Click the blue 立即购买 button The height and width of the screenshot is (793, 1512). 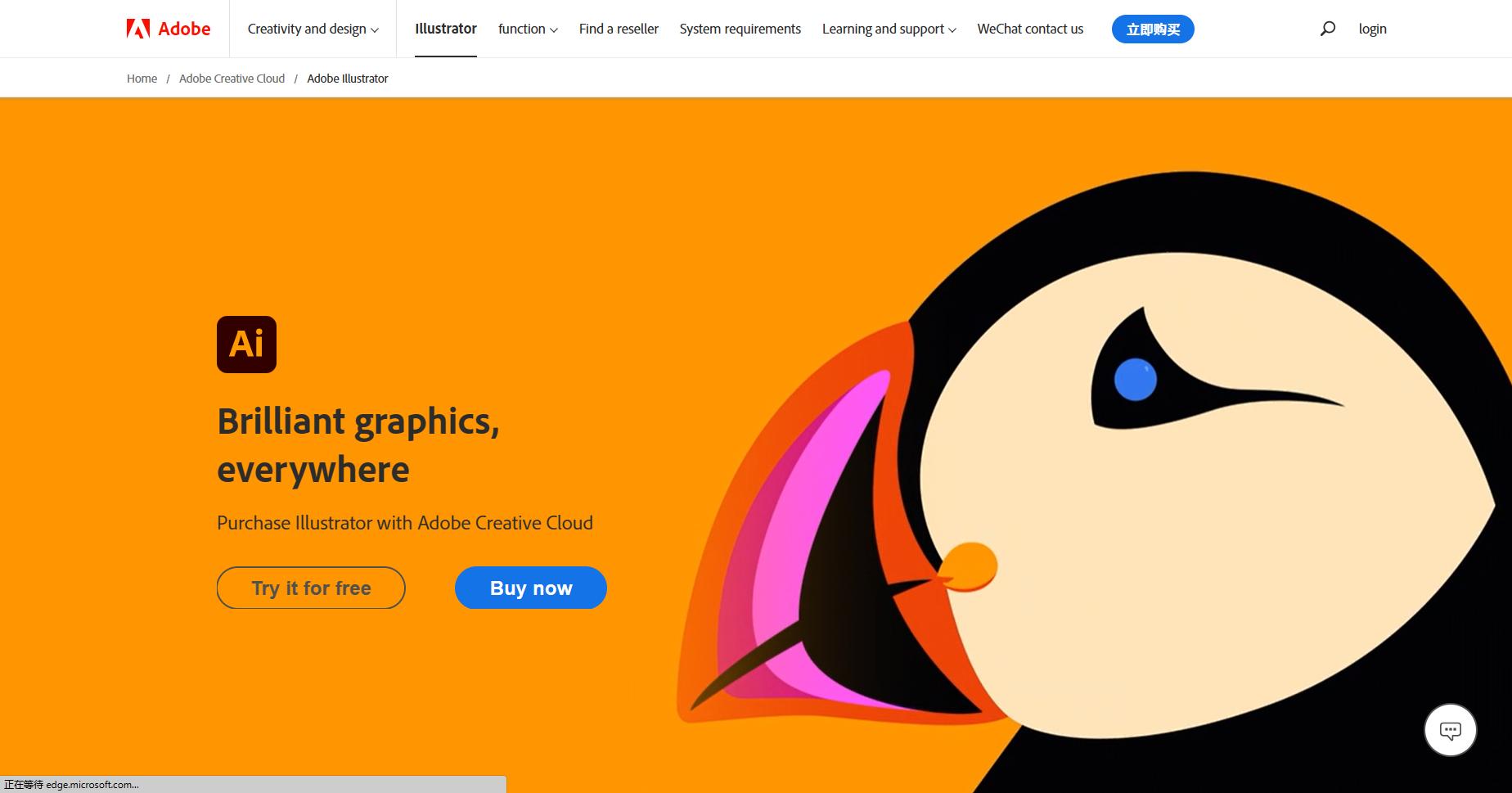[x=1153, y=29]
